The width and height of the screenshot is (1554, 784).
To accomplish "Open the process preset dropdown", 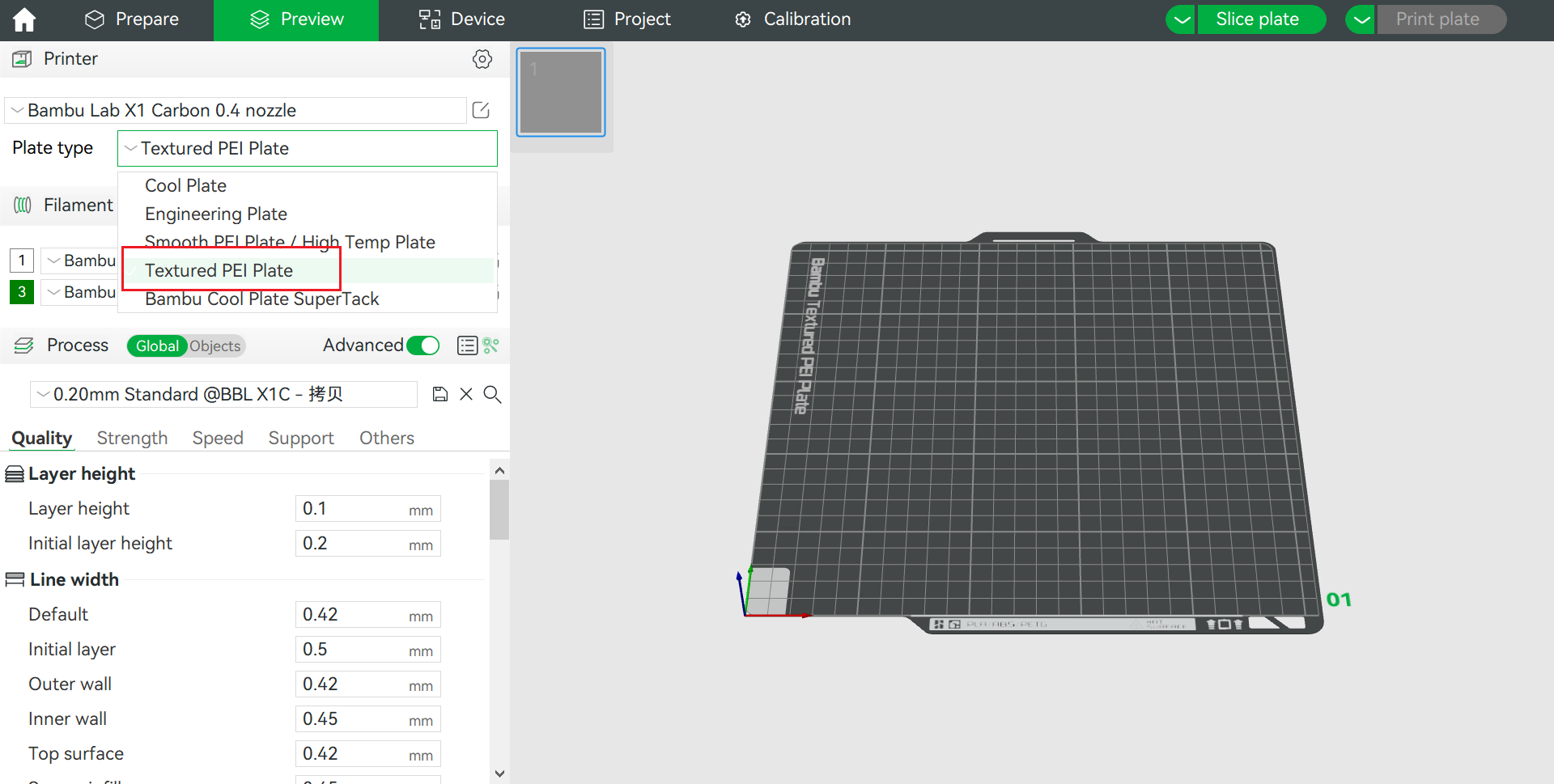I will [x=223, y=394].
